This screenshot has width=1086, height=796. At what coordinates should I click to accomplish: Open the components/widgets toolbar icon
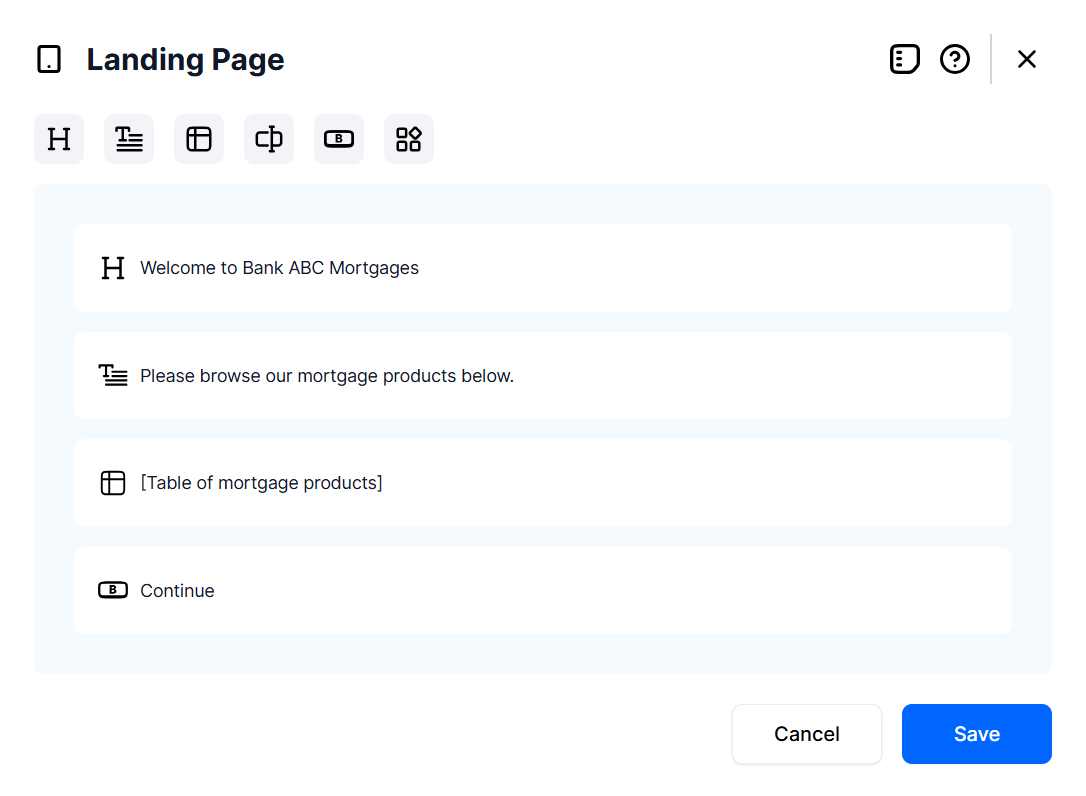(409, 139)
